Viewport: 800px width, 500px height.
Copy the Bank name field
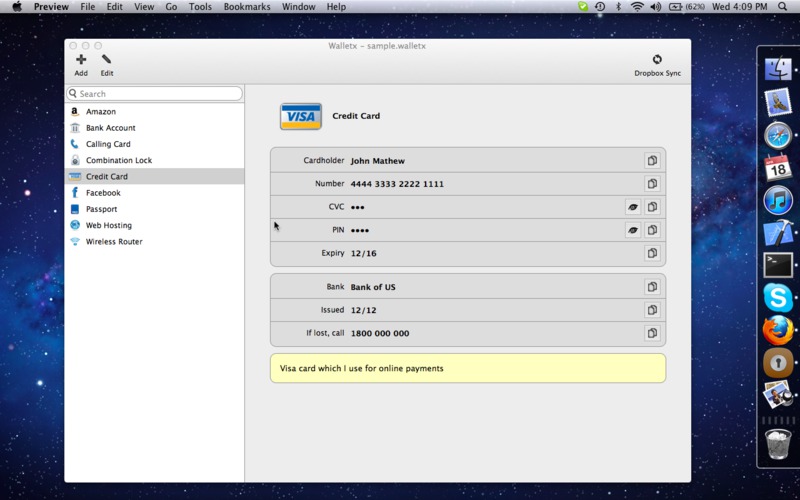point(652,287)
